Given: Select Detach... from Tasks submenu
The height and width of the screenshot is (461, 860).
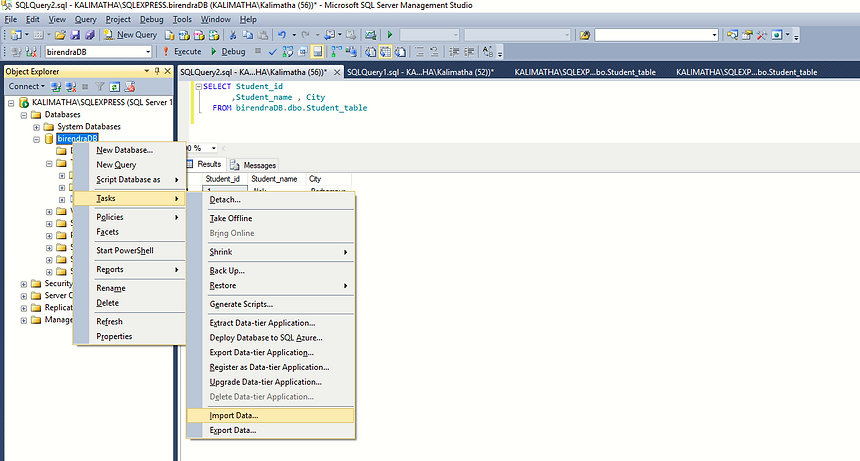Looking at the screenshot, I should 270,200.
